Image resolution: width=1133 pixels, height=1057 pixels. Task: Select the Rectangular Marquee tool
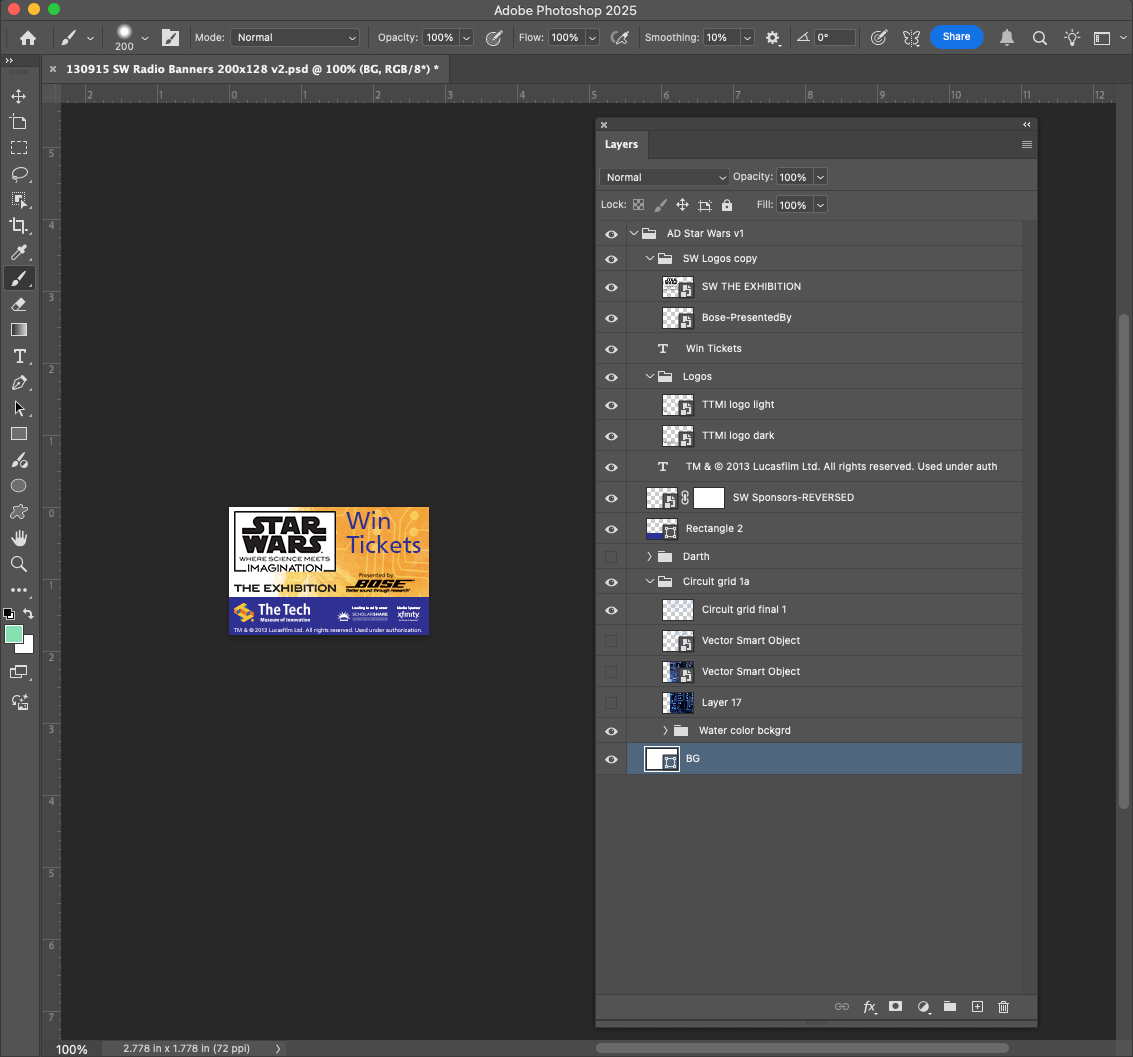click(19, 148)
